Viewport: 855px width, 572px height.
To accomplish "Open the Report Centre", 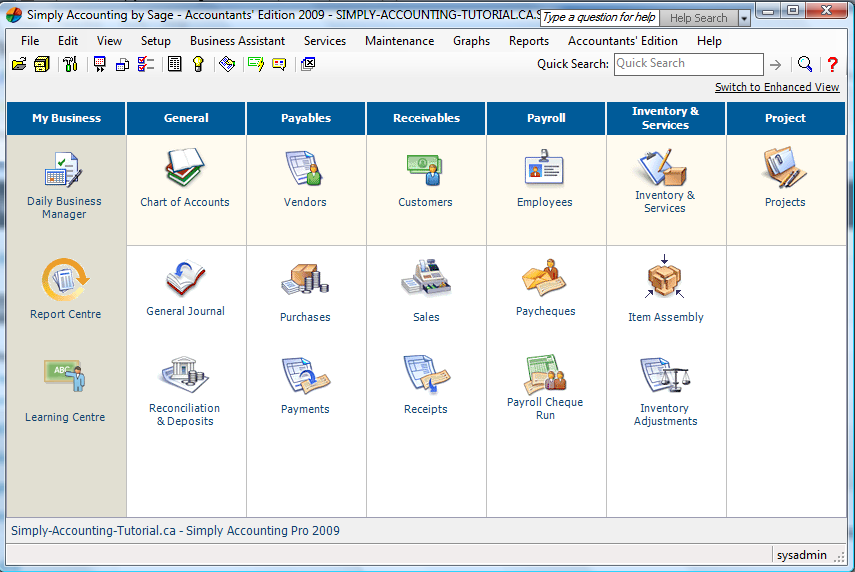I will tap(65, 289).
